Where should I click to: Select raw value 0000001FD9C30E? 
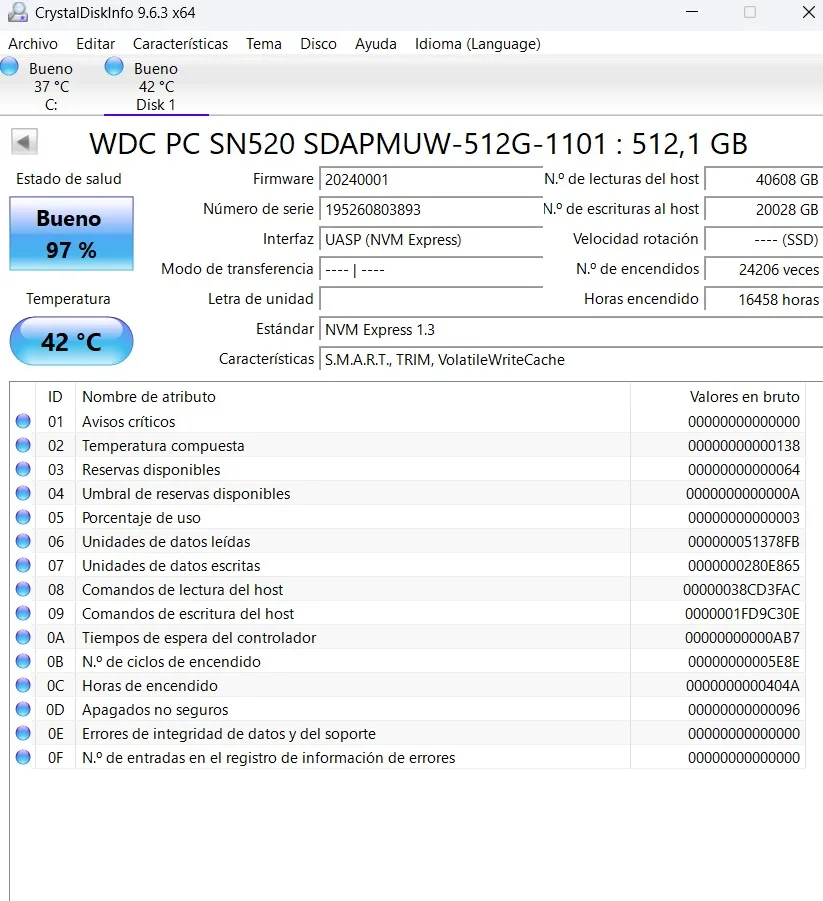[x=742, y=614]
